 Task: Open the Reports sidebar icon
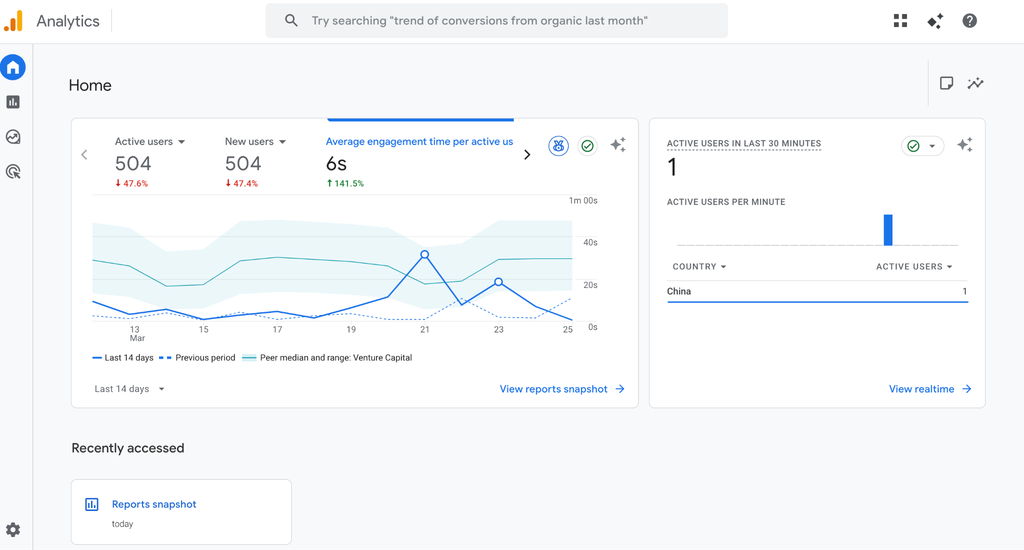coord(13,102)
